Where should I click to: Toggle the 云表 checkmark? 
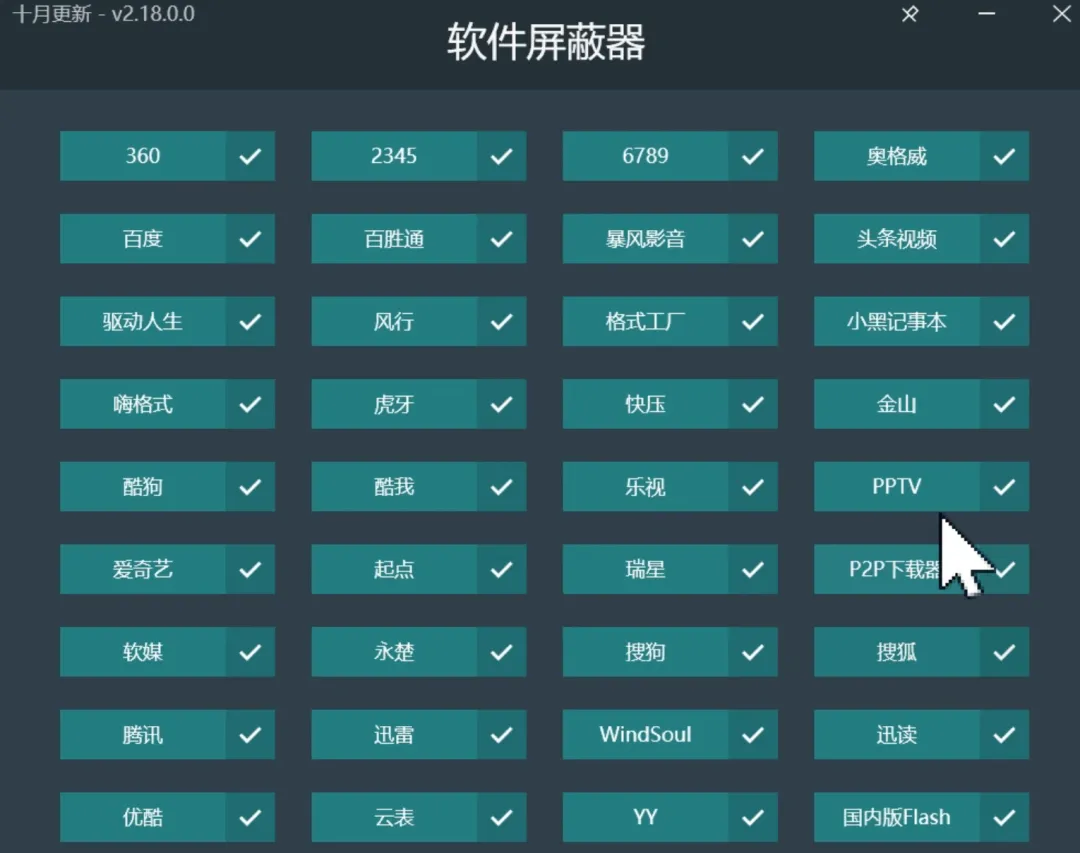(501, 818)
